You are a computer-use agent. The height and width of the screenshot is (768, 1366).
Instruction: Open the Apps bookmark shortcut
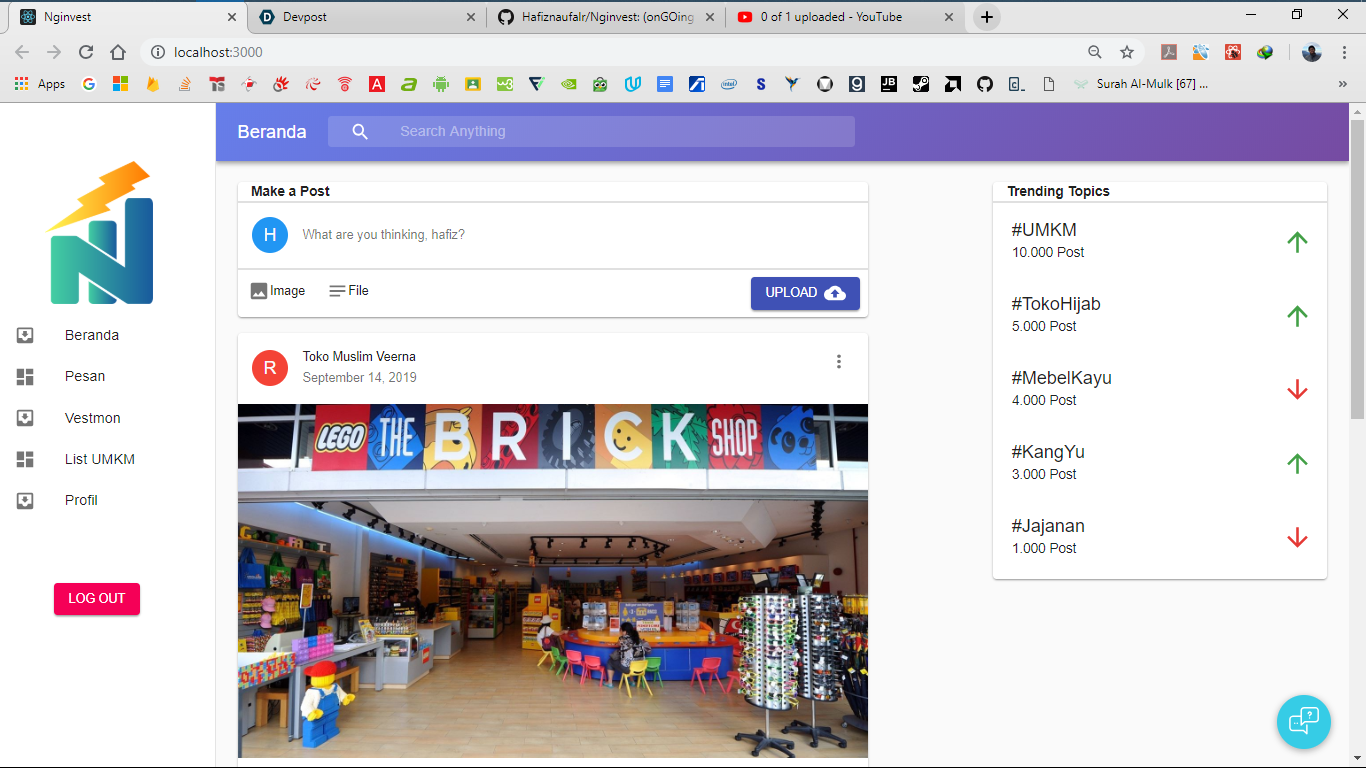[40, 84]
